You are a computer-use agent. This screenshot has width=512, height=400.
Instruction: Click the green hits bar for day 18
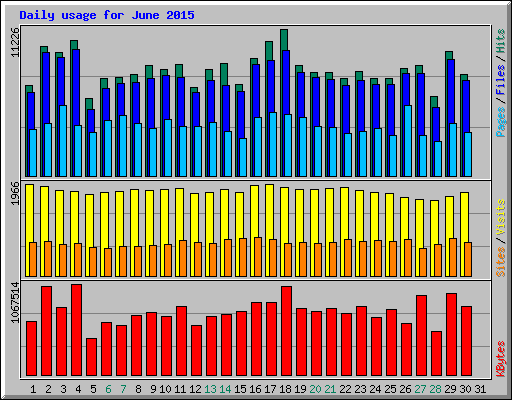pyautogui.click(x=284, y=40)
